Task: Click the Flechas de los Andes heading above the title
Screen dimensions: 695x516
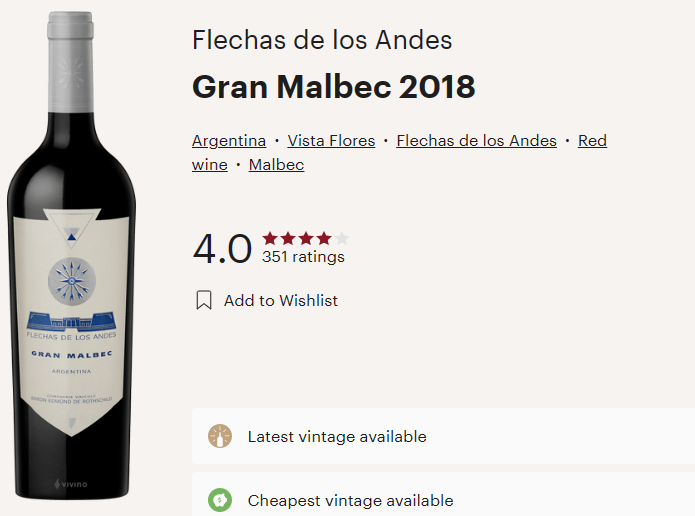Action: (322, 39)
